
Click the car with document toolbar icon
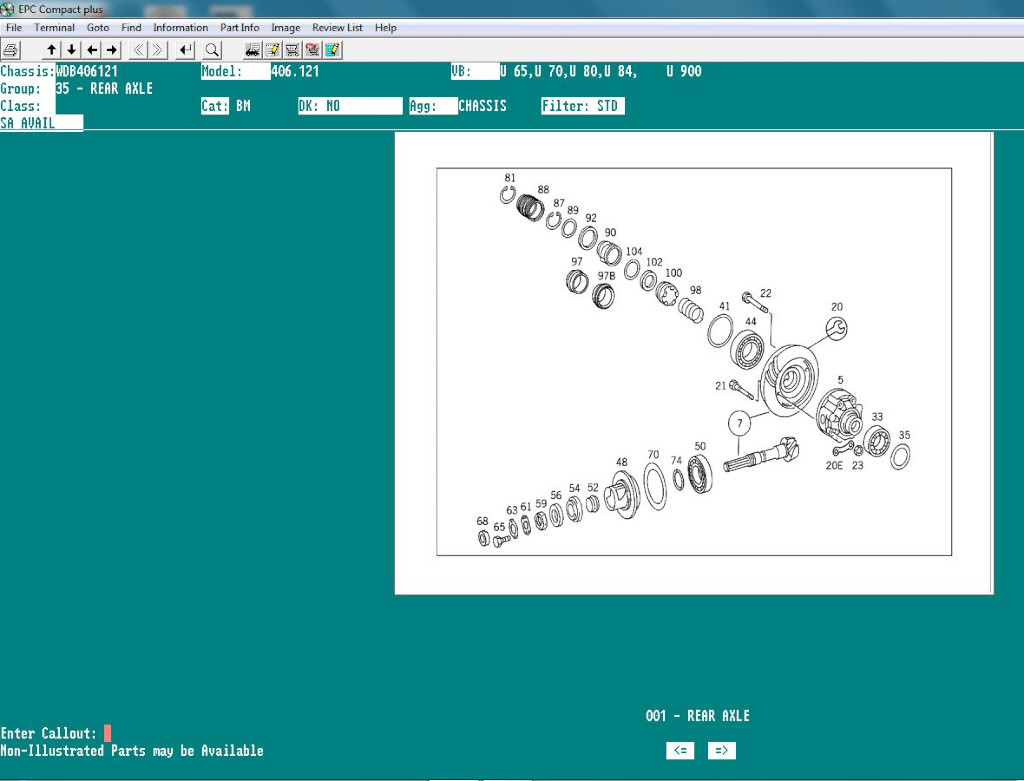(x=252, y=50)
